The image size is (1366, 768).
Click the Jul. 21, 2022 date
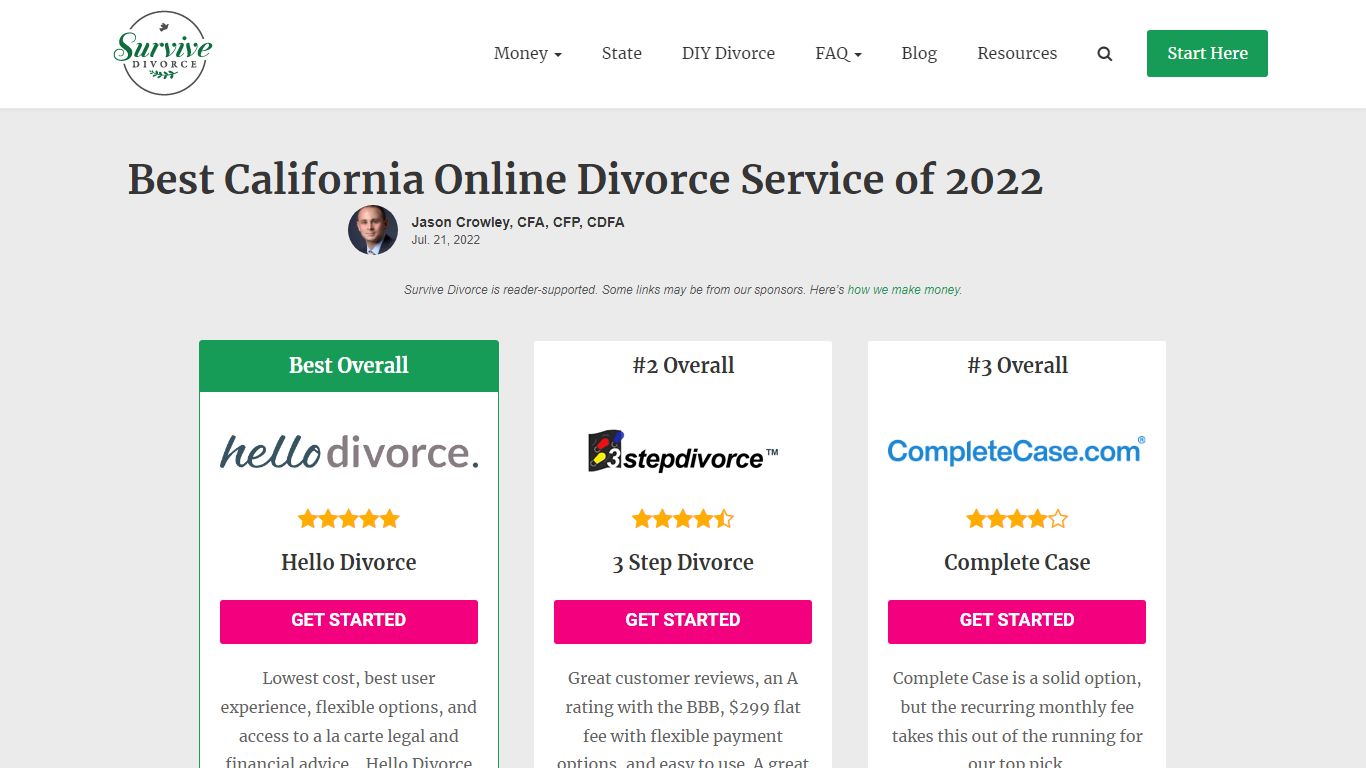445,240
